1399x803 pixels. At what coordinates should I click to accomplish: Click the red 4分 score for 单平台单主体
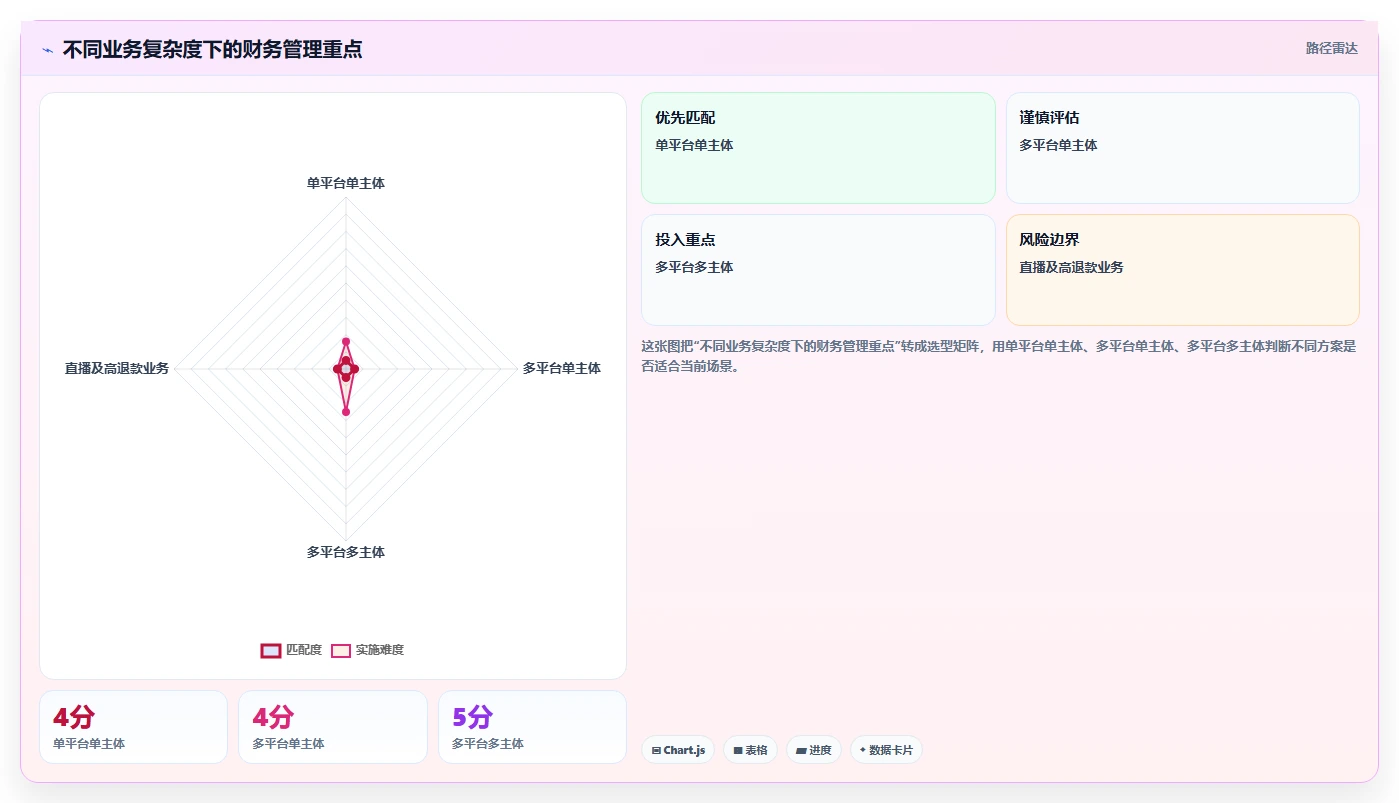click(x=74, y=717)
